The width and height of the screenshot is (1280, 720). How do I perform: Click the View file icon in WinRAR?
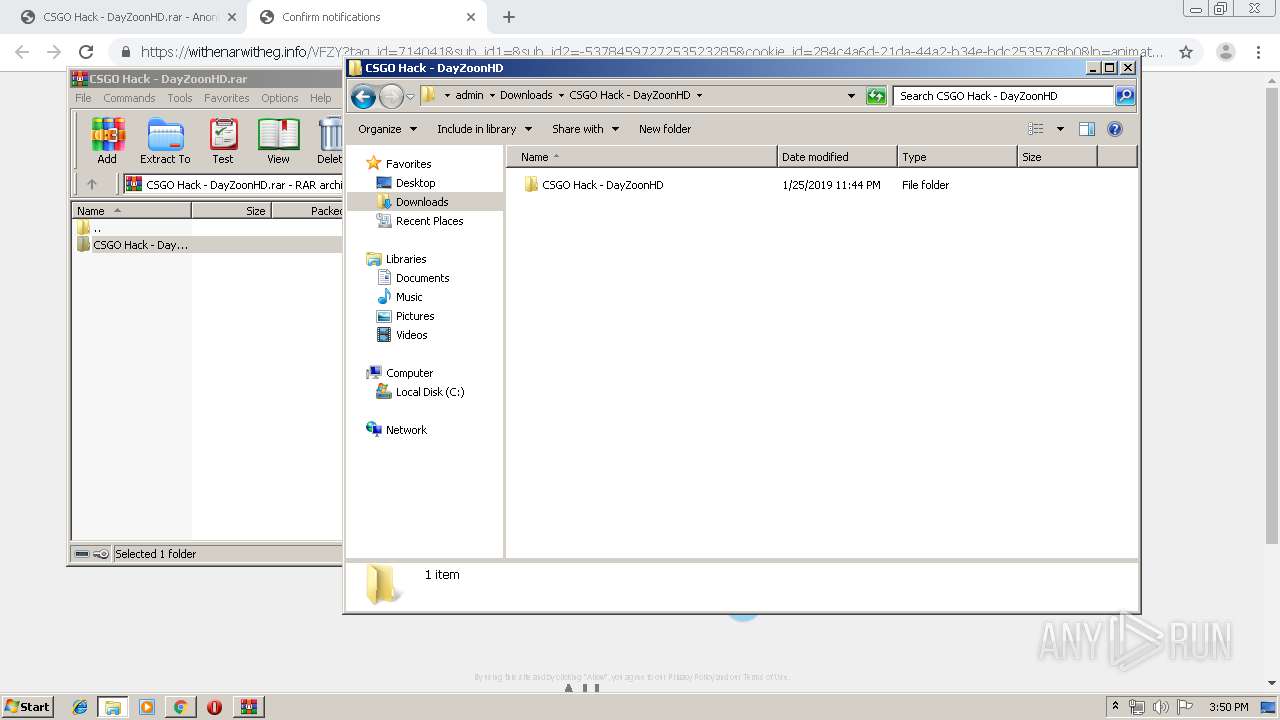278,141
